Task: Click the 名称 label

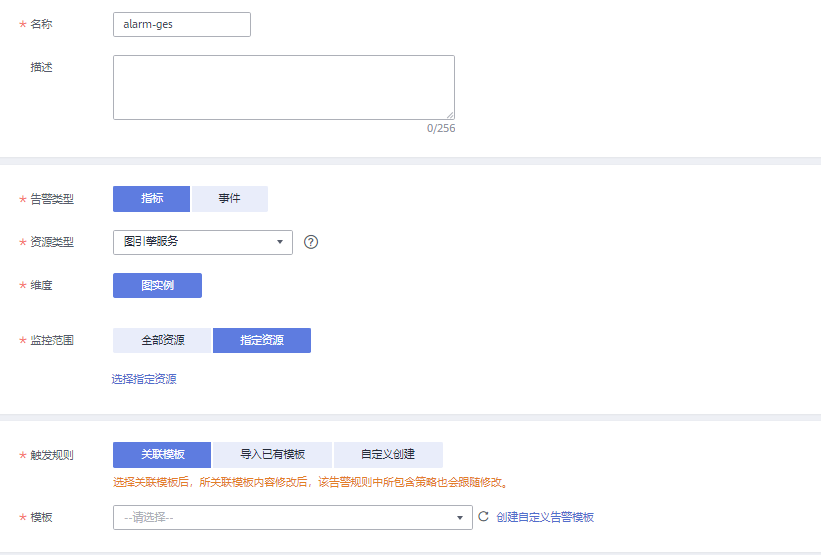Action: [x=41, y=24]
